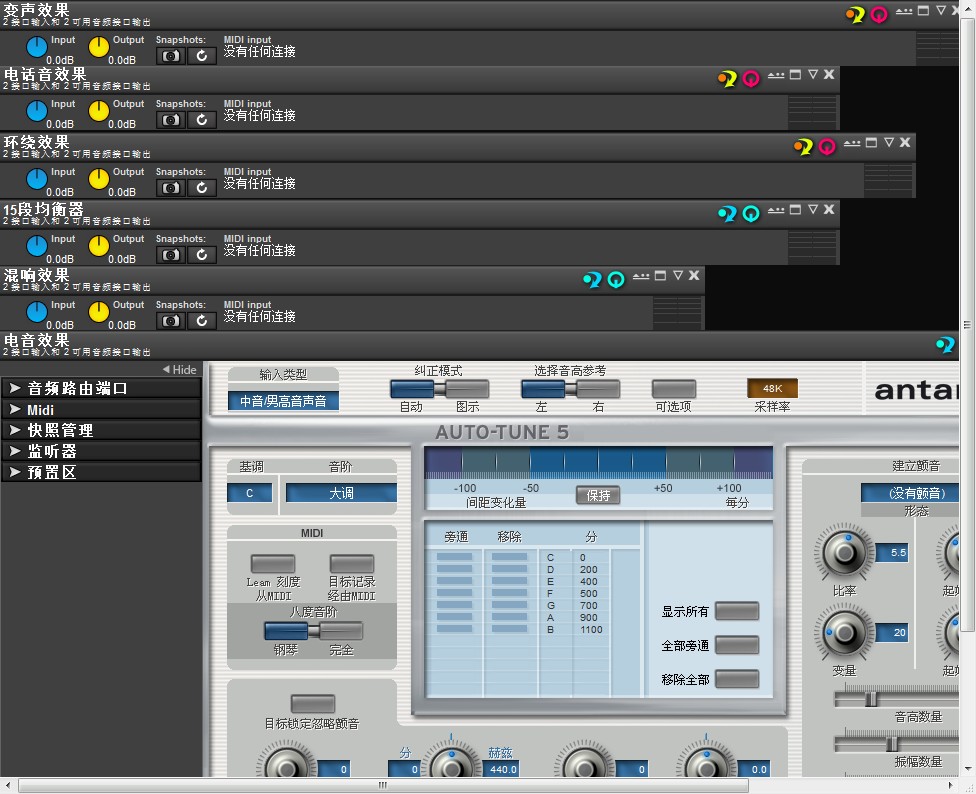976x794 pixels.
Task: Click 音高数量 slider handle
Action: click(871, 698)
